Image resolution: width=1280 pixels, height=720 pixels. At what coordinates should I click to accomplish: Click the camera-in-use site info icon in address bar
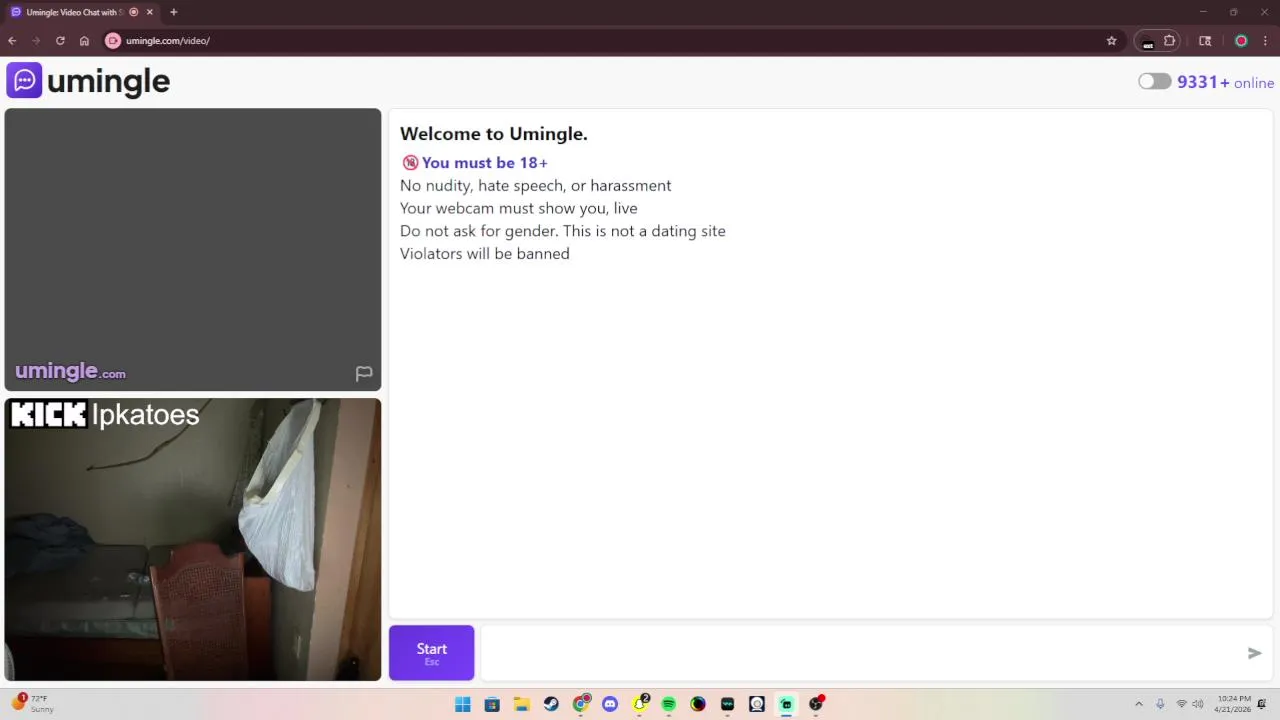pos(113,41)
